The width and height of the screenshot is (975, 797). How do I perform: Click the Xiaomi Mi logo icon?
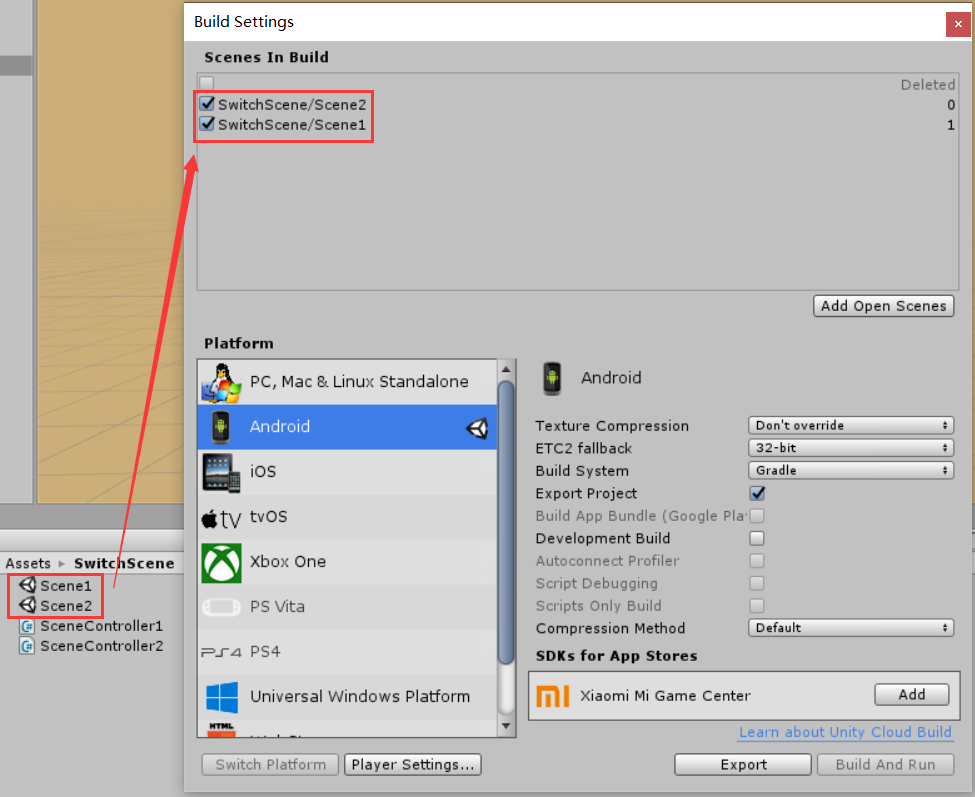click(552, 696)
